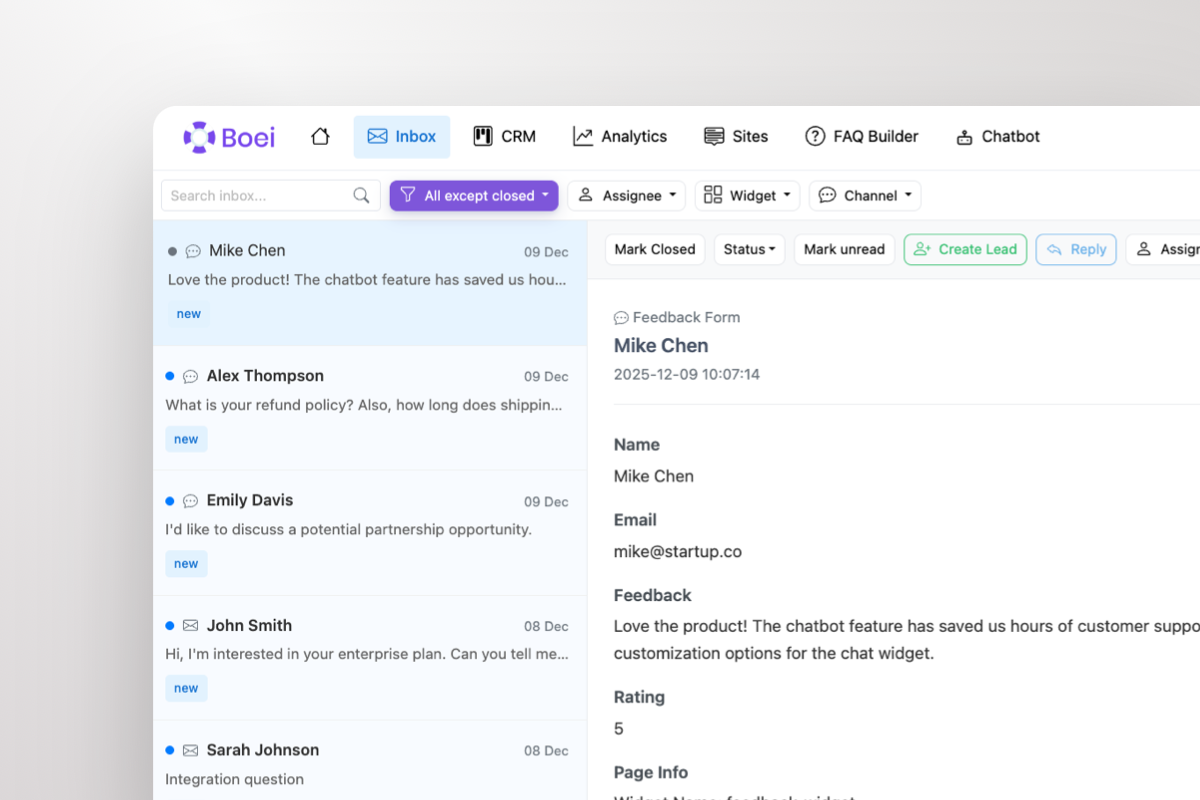The width and height of the screenshot is (1200, 800).
Task: Click the chat bubble icon beside Alex Thompson
Action: (x=190, y=376)
